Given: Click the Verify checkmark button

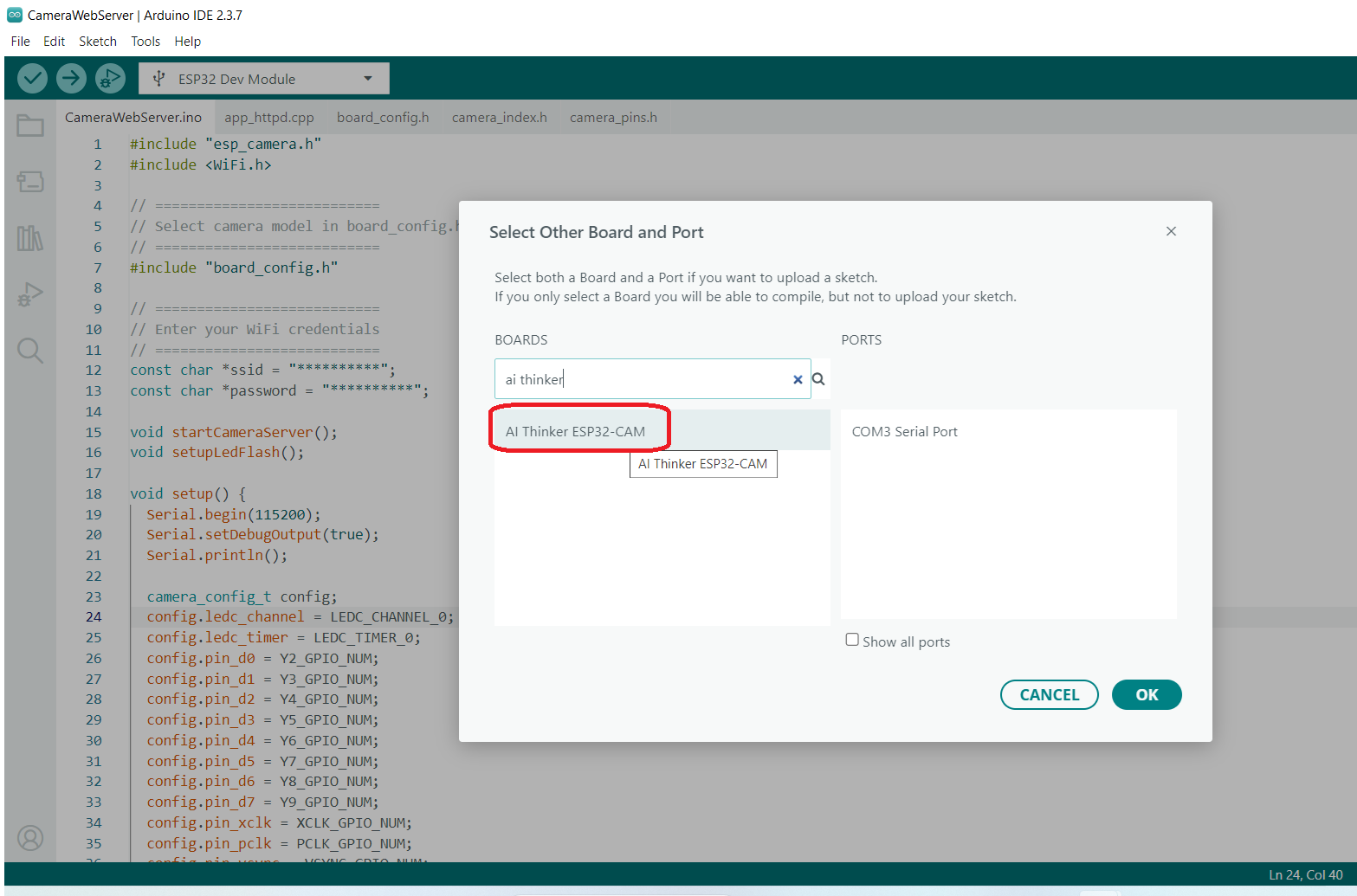Looking at the screenshot, I should 33,79.
